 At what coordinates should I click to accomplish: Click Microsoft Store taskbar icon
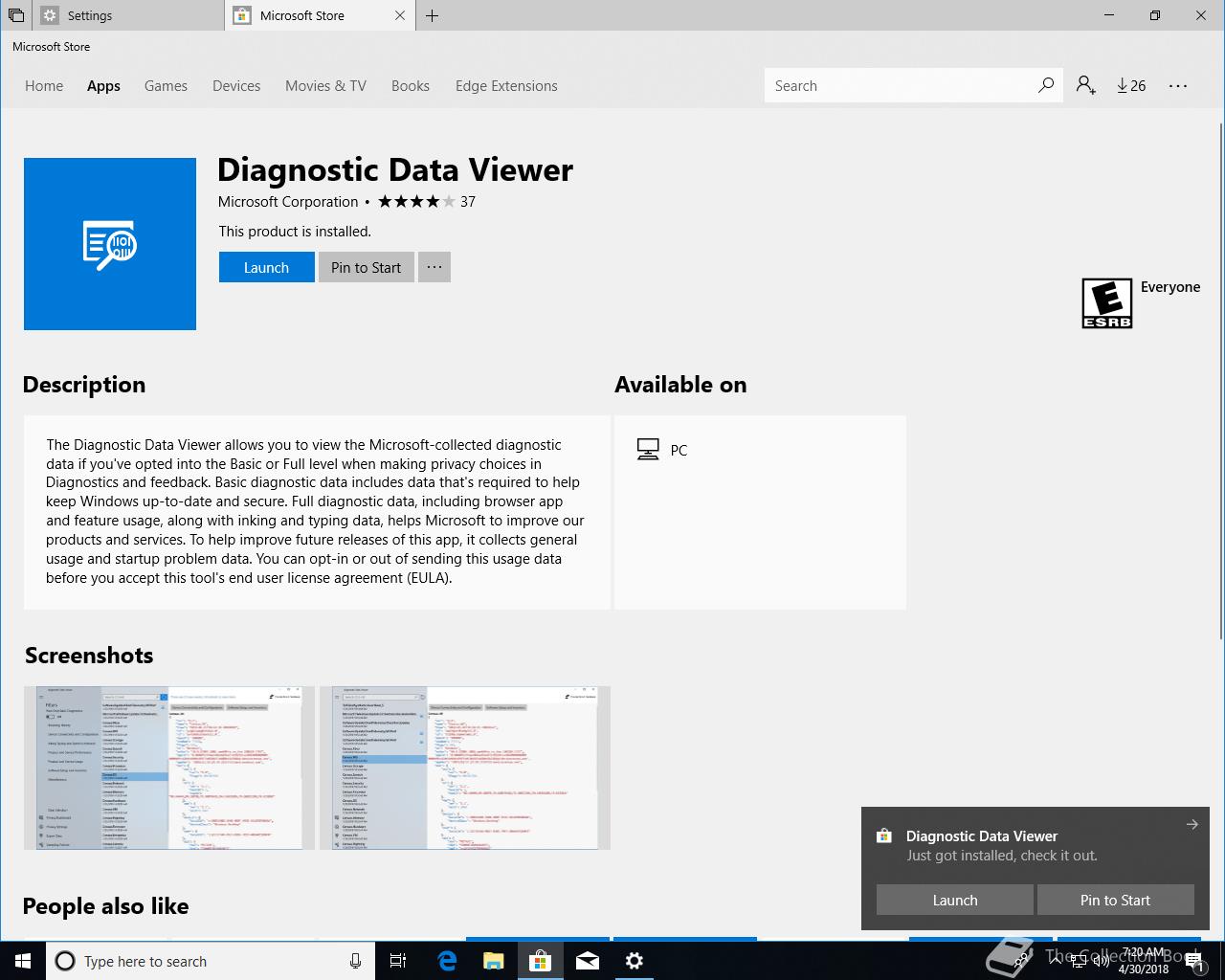point(540,961)
